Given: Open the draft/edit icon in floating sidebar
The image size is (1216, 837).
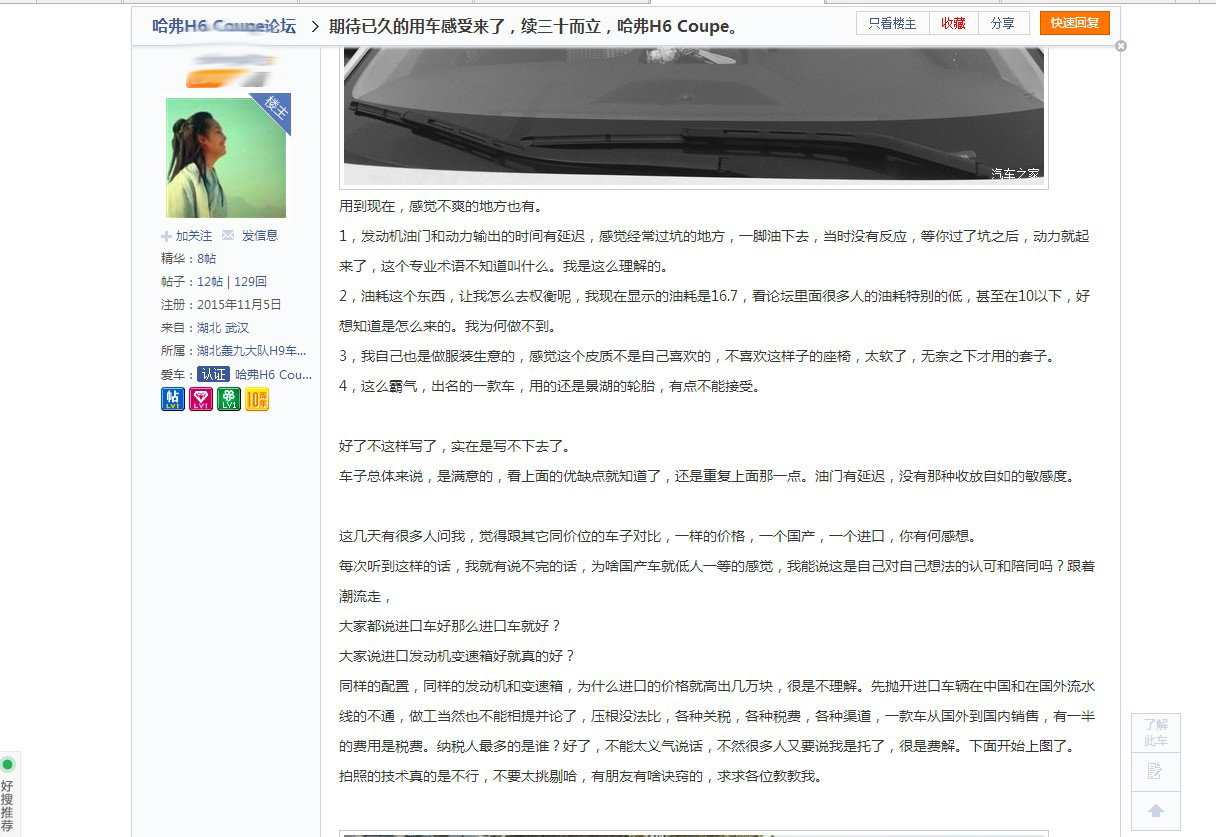Looking at the screenshot, I should tap(1155, 772).
